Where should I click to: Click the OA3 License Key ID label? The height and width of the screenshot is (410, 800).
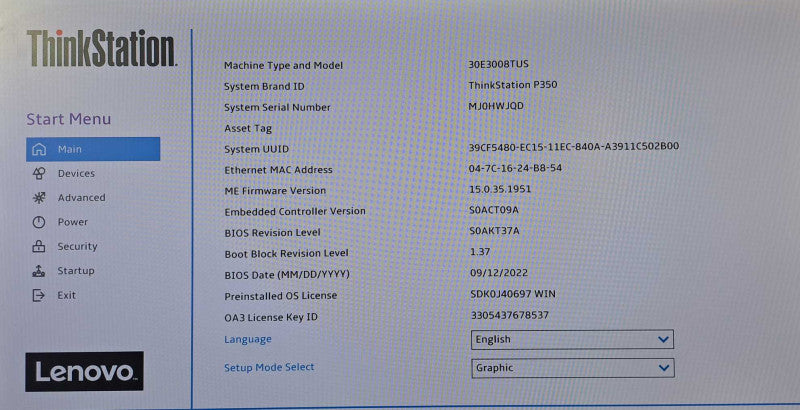[271, 317]
